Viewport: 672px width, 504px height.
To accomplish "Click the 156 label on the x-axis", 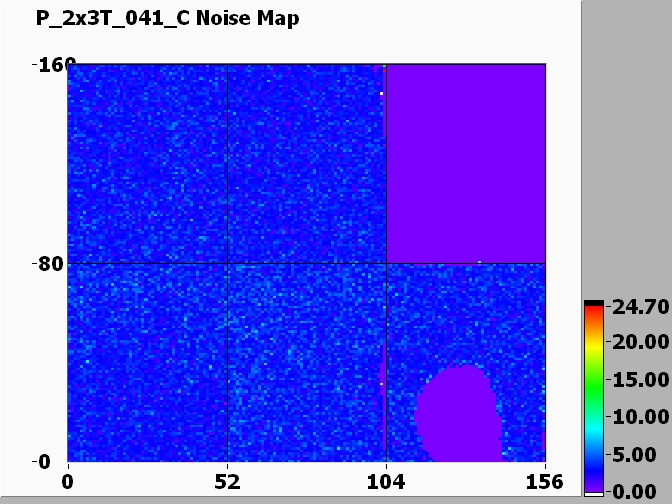I will 545,481.
